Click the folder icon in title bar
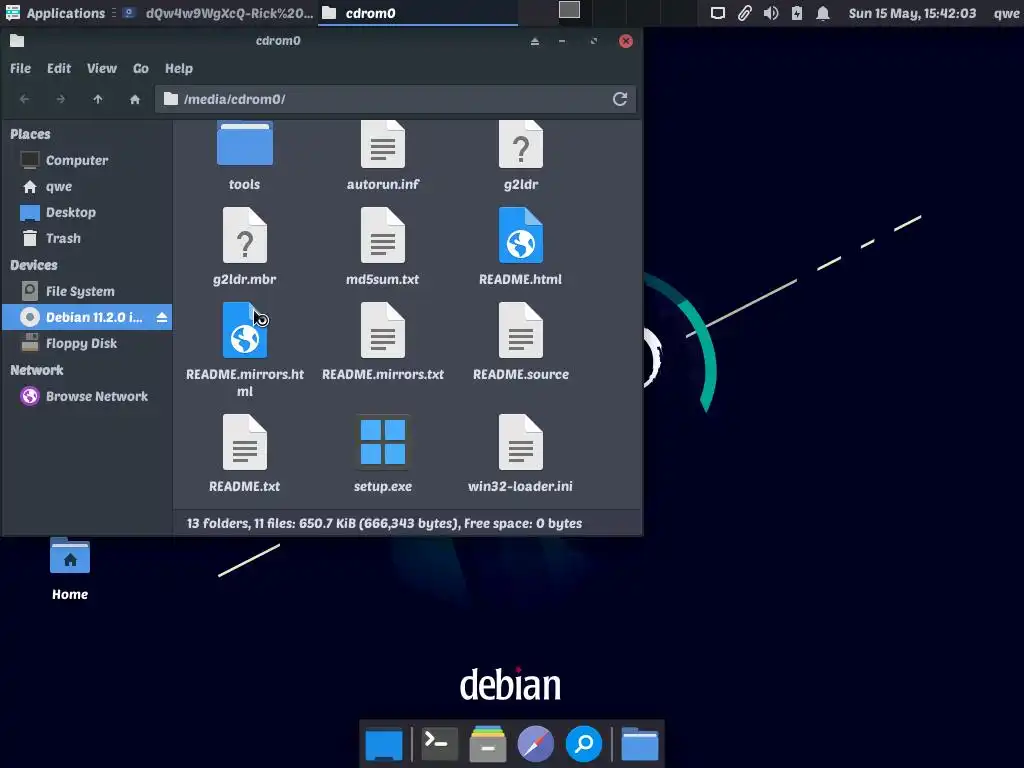Viewport: 1024px width, 768px height. tap(18, 41)
